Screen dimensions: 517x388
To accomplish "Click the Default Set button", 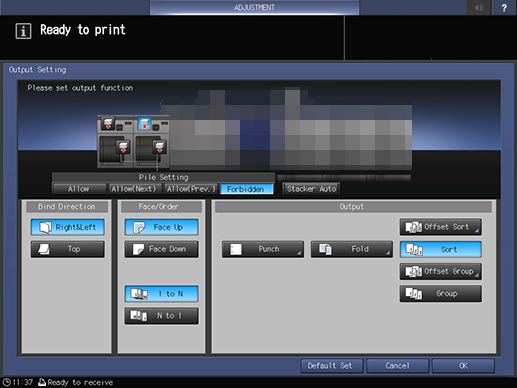I will pyautogui.click(x=332, y=366).
